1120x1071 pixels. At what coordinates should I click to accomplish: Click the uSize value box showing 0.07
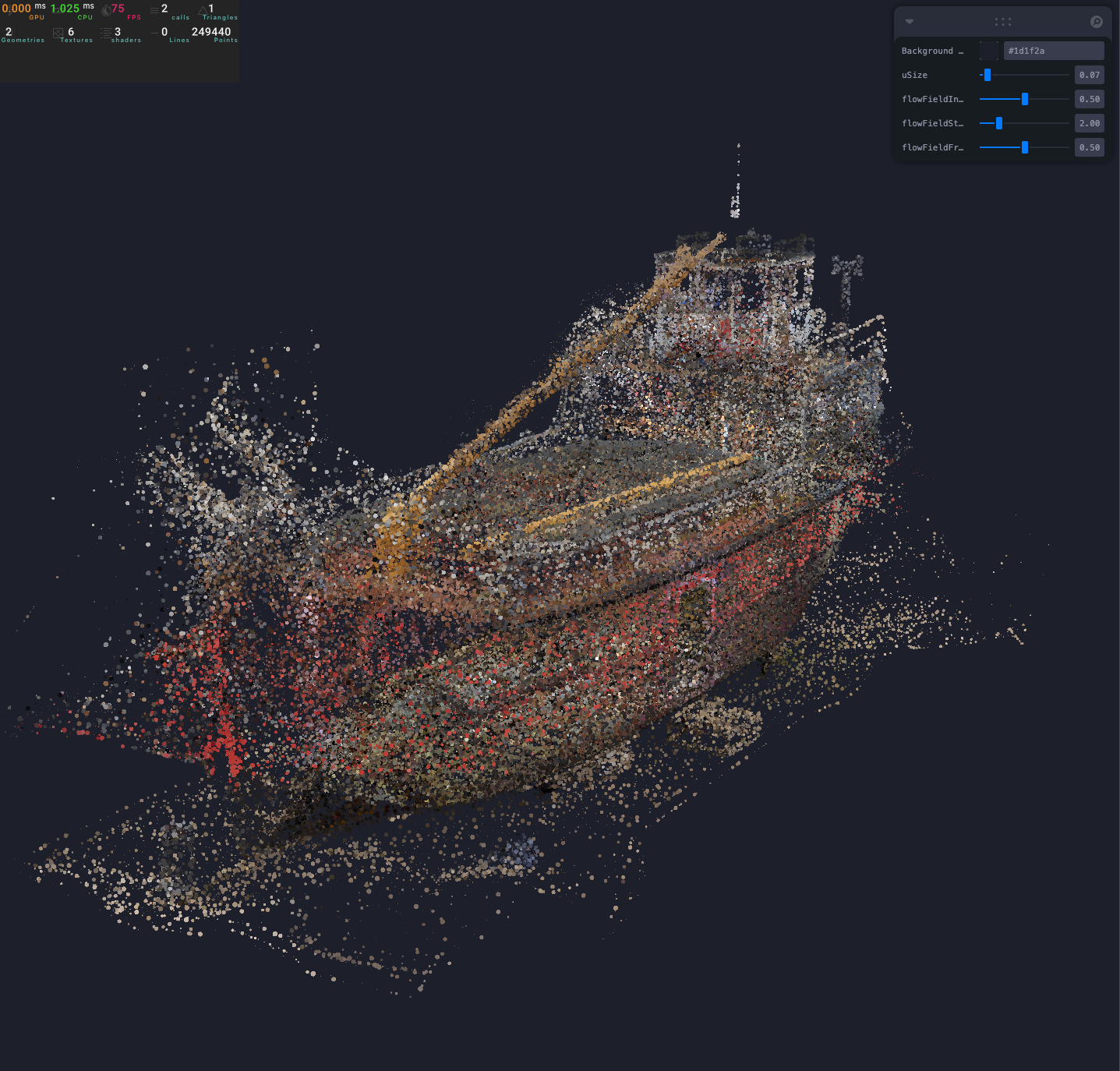tap(1089, 75)
